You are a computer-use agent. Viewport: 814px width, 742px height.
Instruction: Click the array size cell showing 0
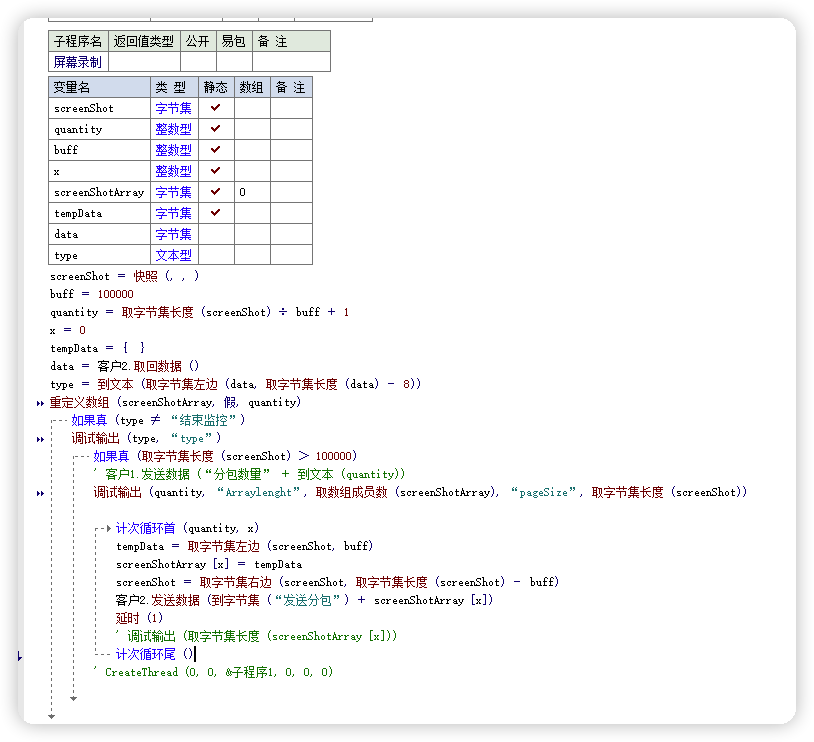click(252, 192)
